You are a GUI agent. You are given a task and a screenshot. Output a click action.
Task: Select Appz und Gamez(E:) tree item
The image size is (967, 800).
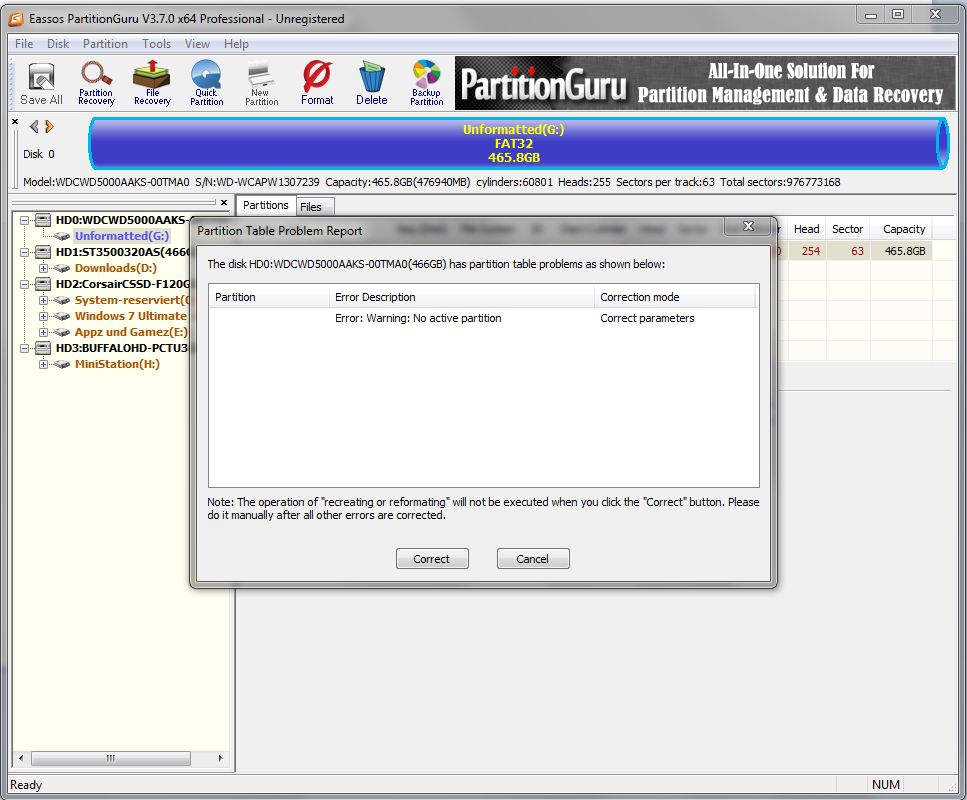pyautogui.click(x=131, y=332)
